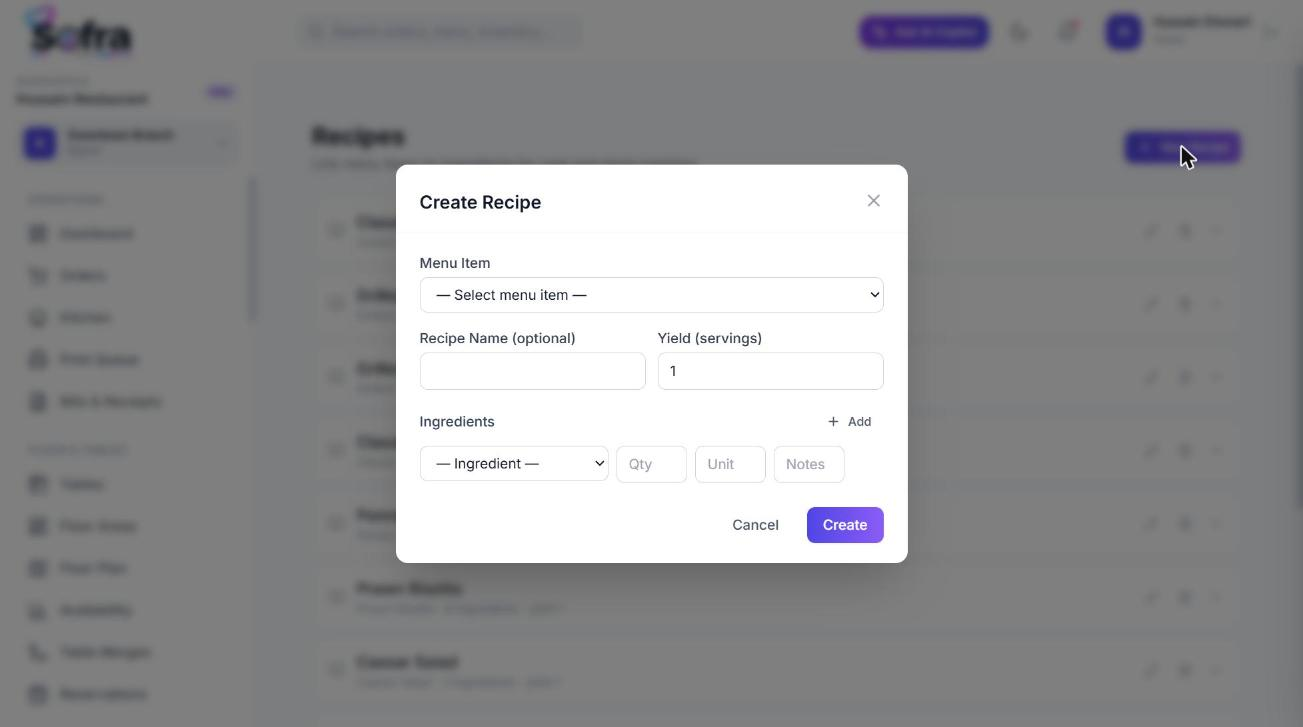
Task: Go to Kitchen in the sidebar
Action: (x=84, y=318)
